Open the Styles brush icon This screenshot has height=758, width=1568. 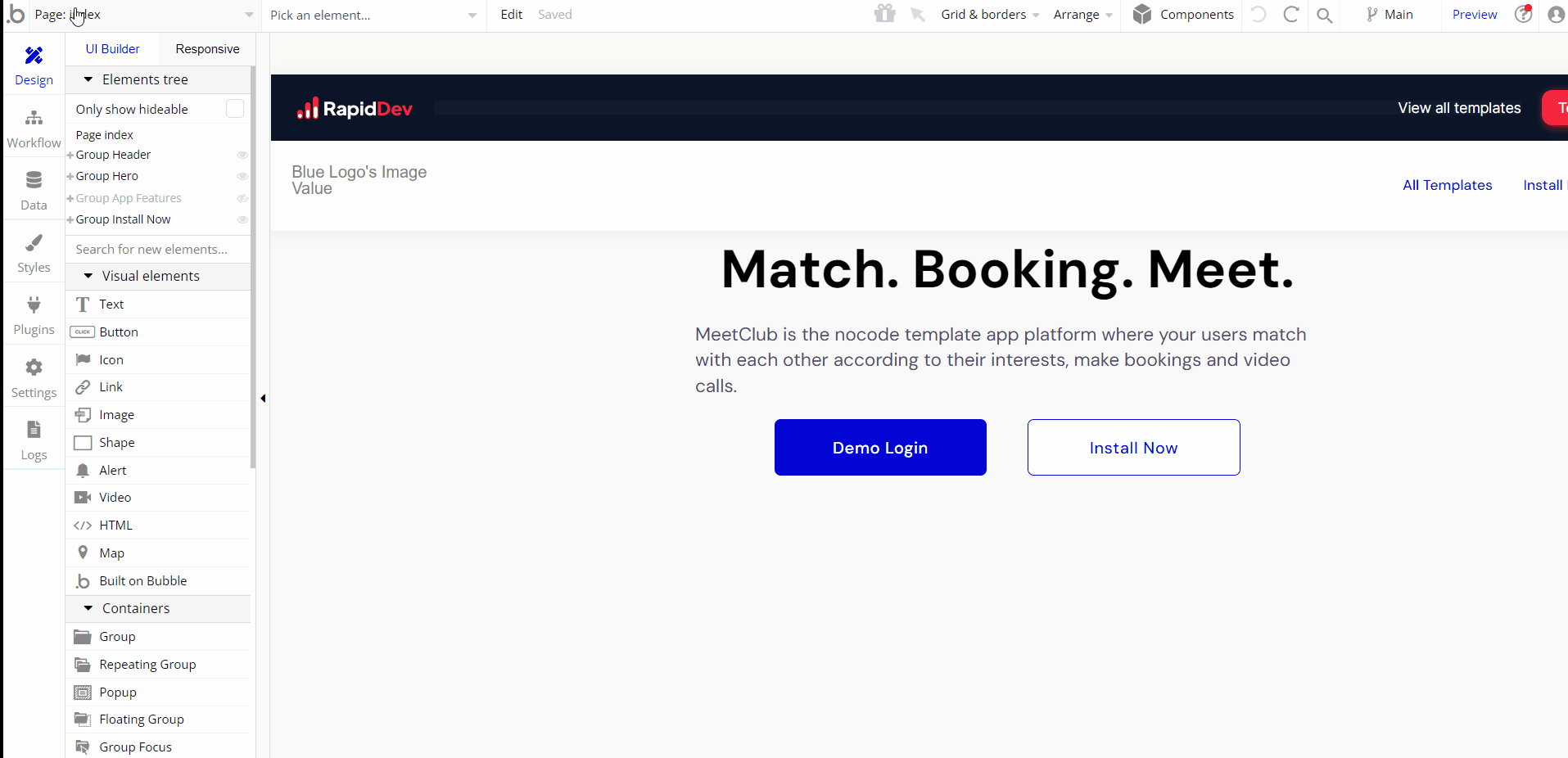[34, 243]
